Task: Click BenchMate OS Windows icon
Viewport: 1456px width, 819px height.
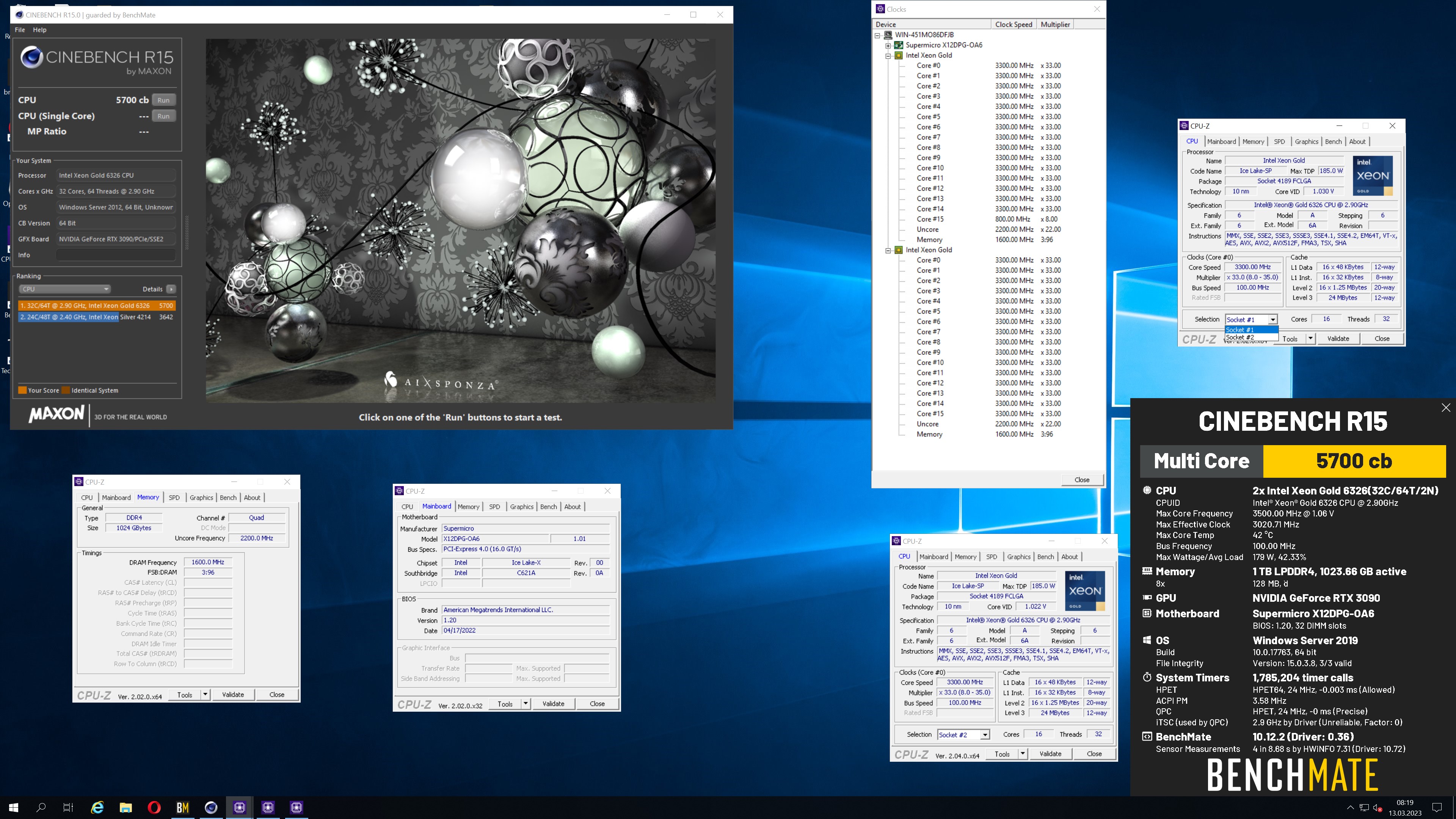Action: coord(1147,640)
